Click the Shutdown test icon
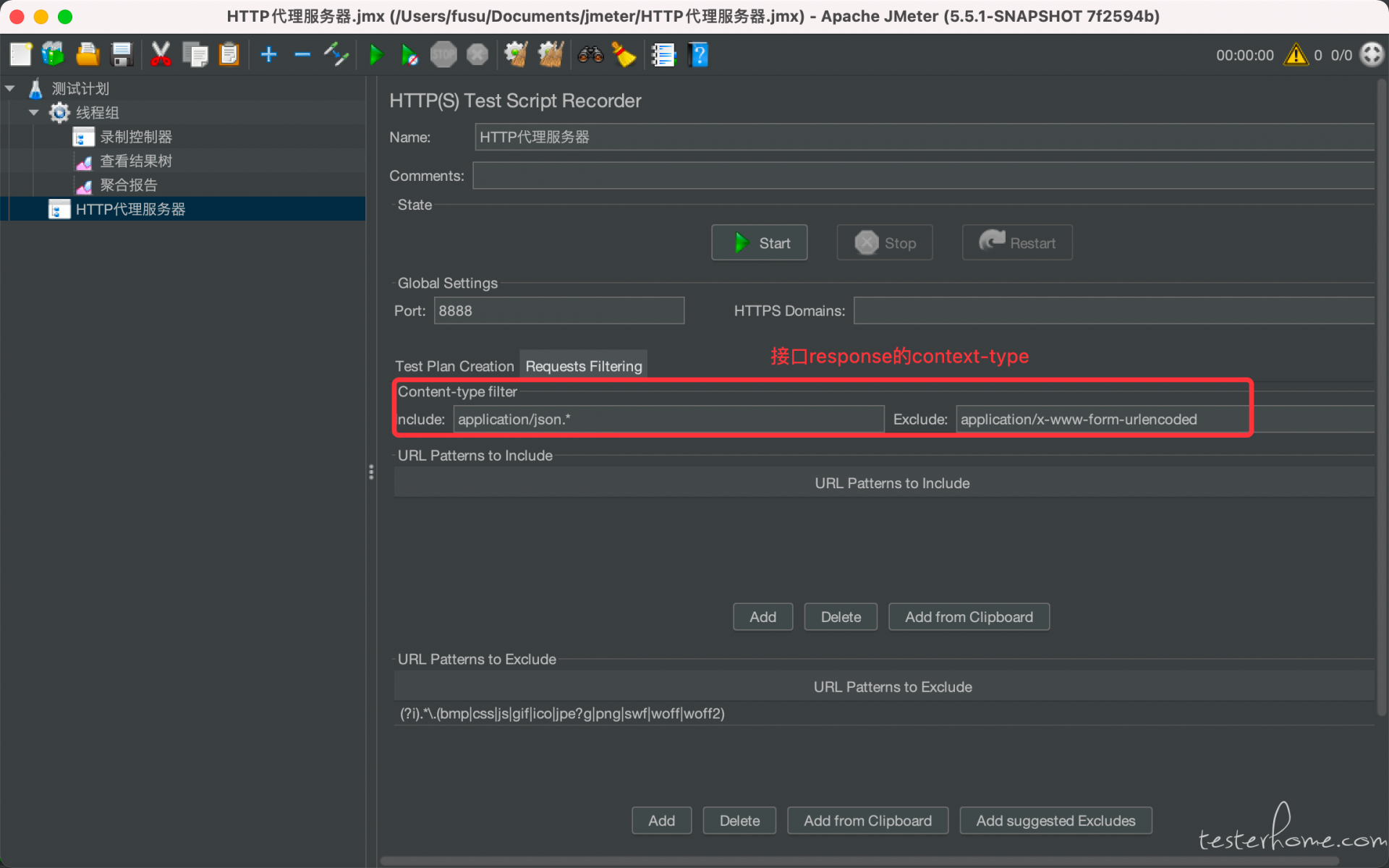The height and width of the screenshot is (868, 1389). point(477,55)
